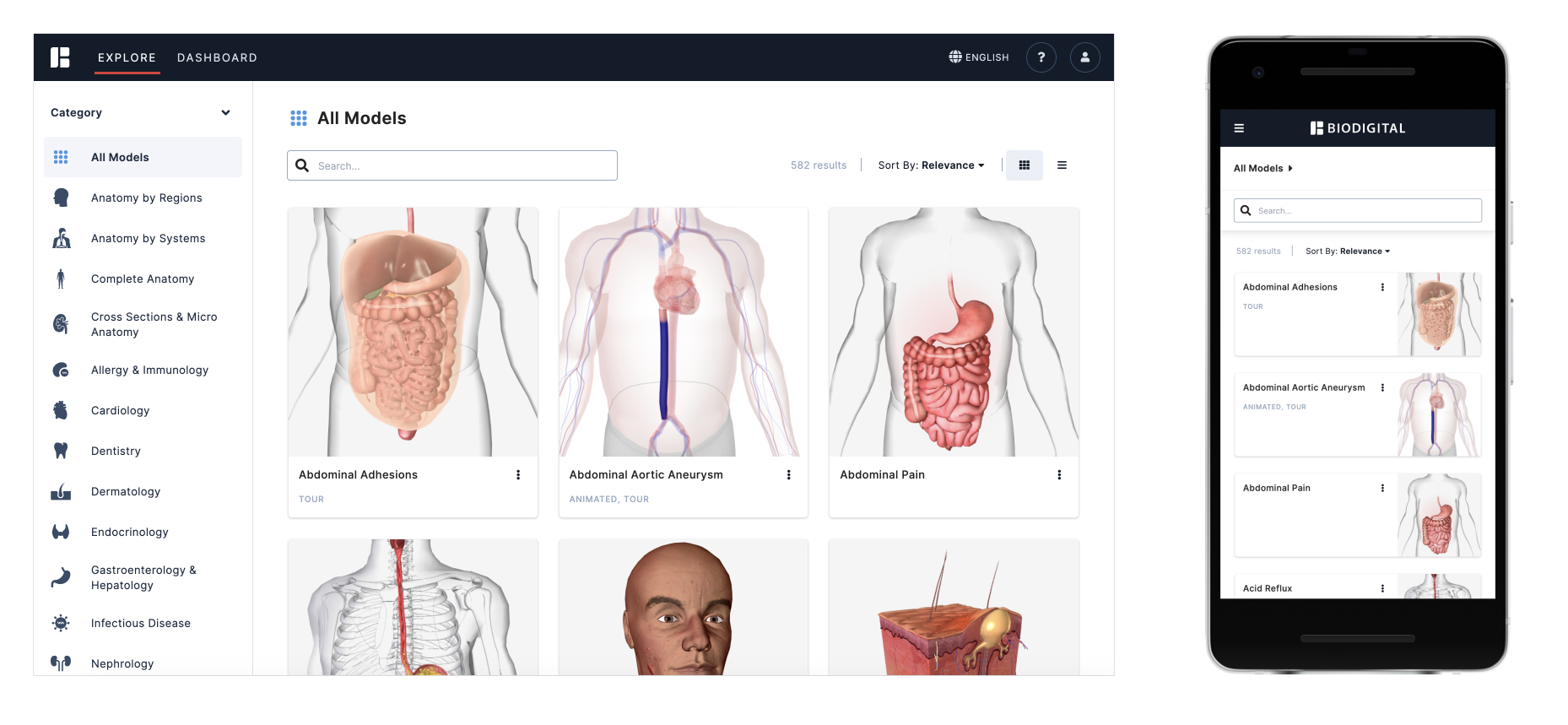Open Anatomy by Regions category
Screen dimensions: 1568x725
click(147, 197)
